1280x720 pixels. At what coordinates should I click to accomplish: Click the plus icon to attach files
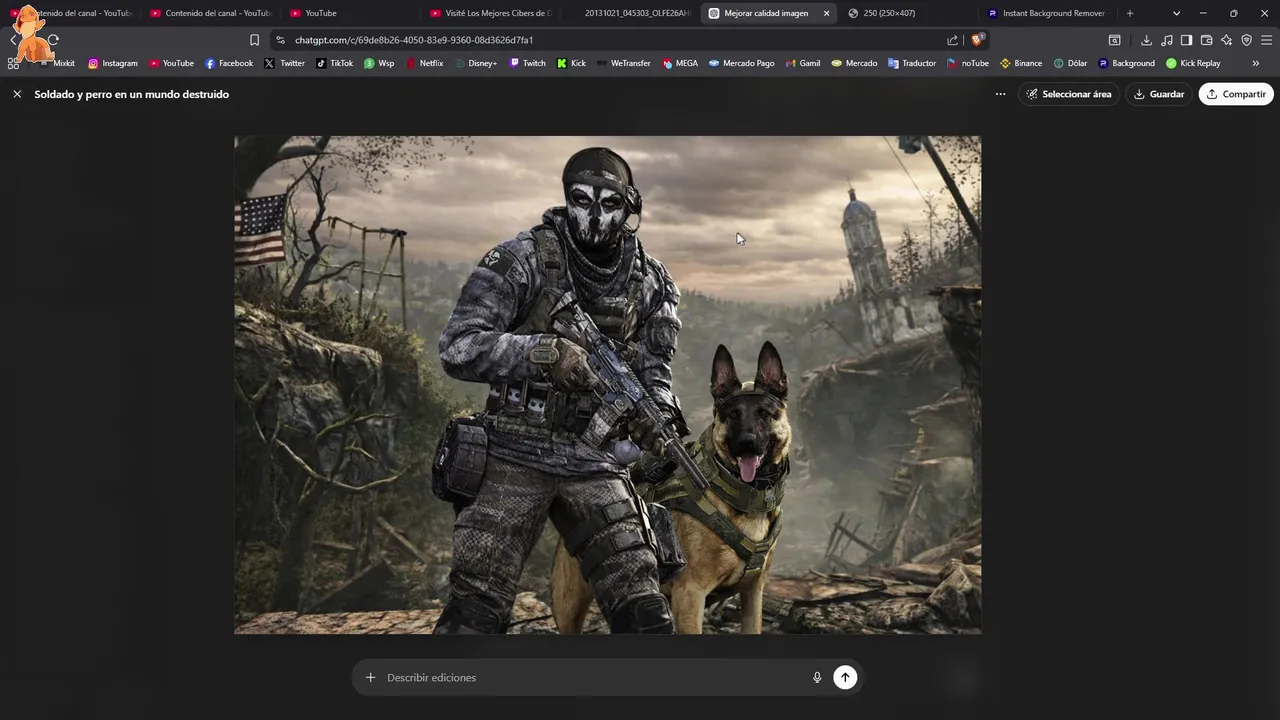tap(370, 677)
